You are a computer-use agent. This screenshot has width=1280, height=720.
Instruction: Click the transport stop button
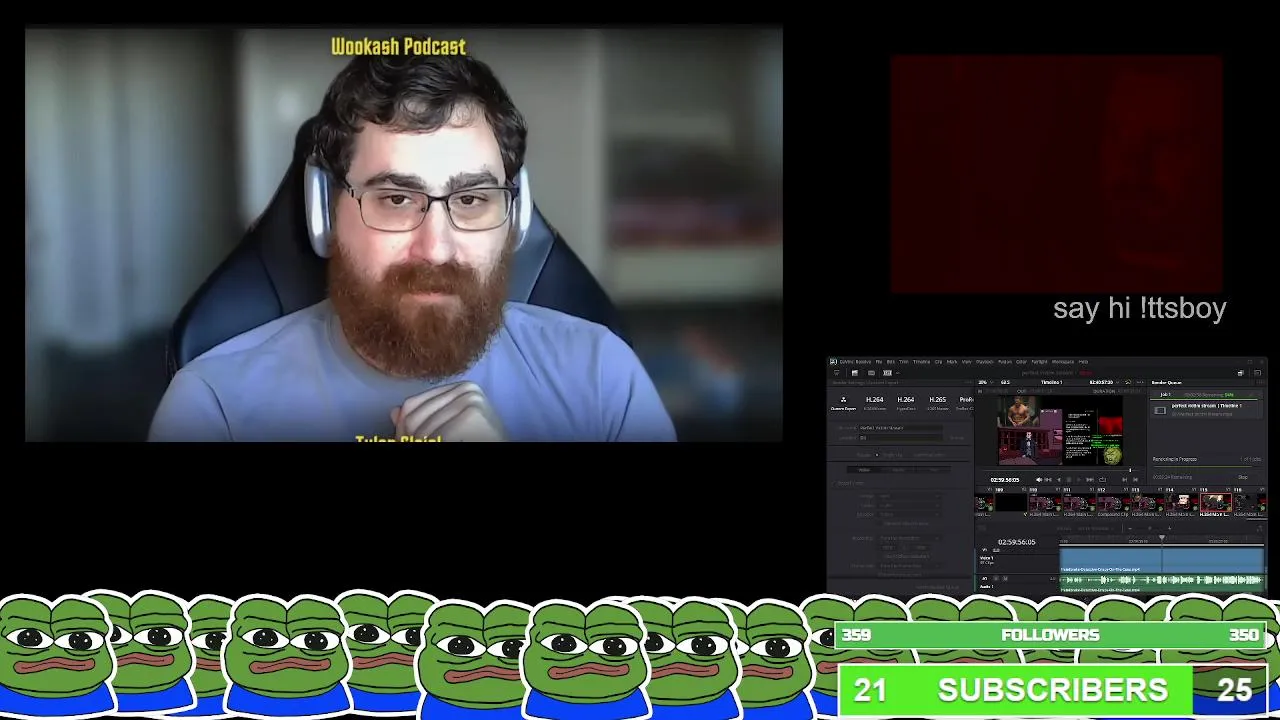click(1069, 480)
